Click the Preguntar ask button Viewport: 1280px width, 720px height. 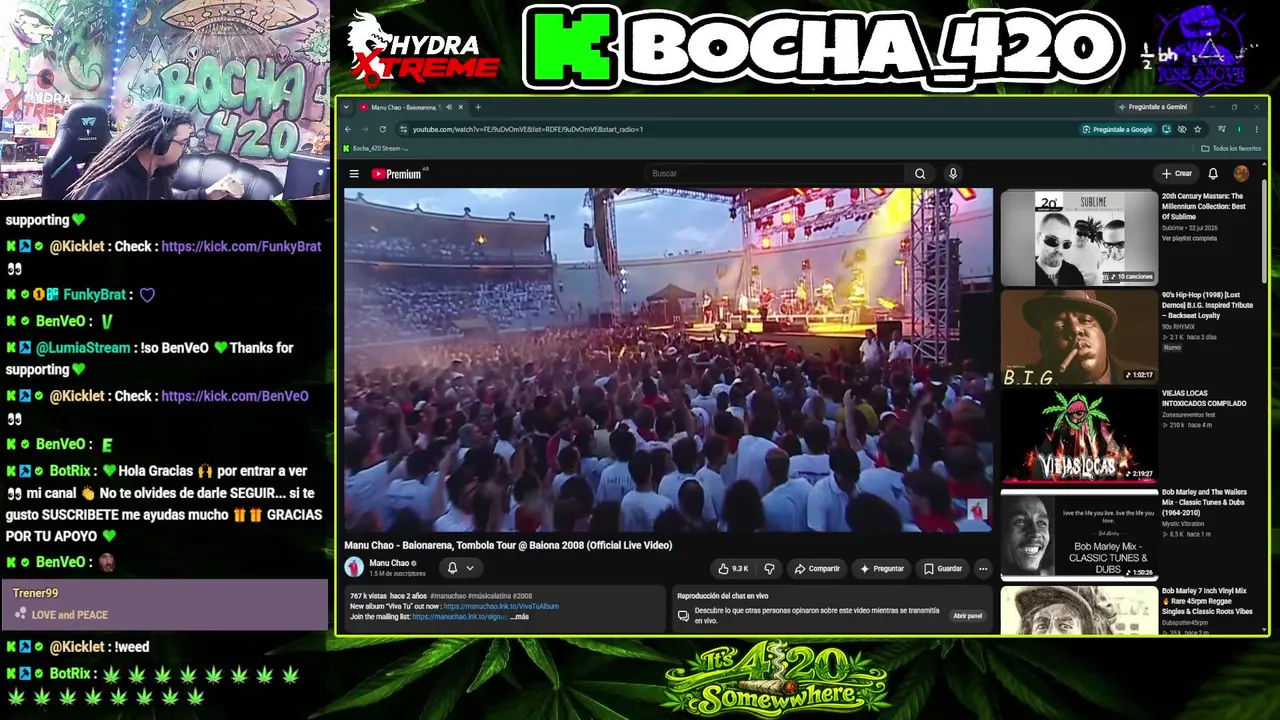click(x=882, y=569)
